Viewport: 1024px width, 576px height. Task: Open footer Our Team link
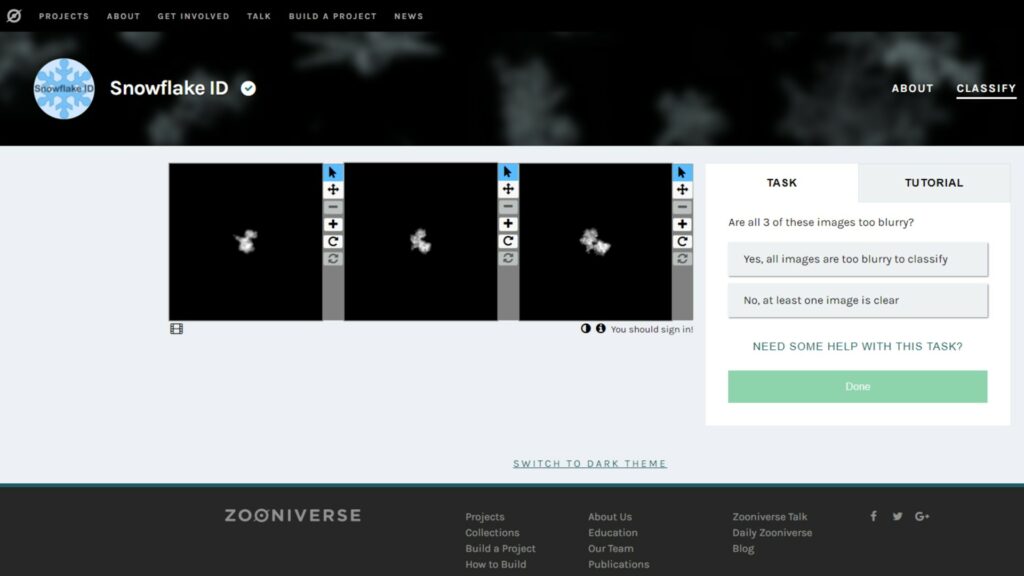click(x=611, y=549)
